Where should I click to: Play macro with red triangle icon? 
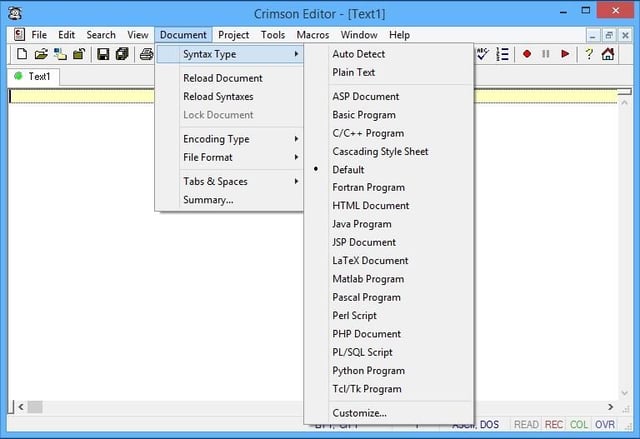[565, 54]
